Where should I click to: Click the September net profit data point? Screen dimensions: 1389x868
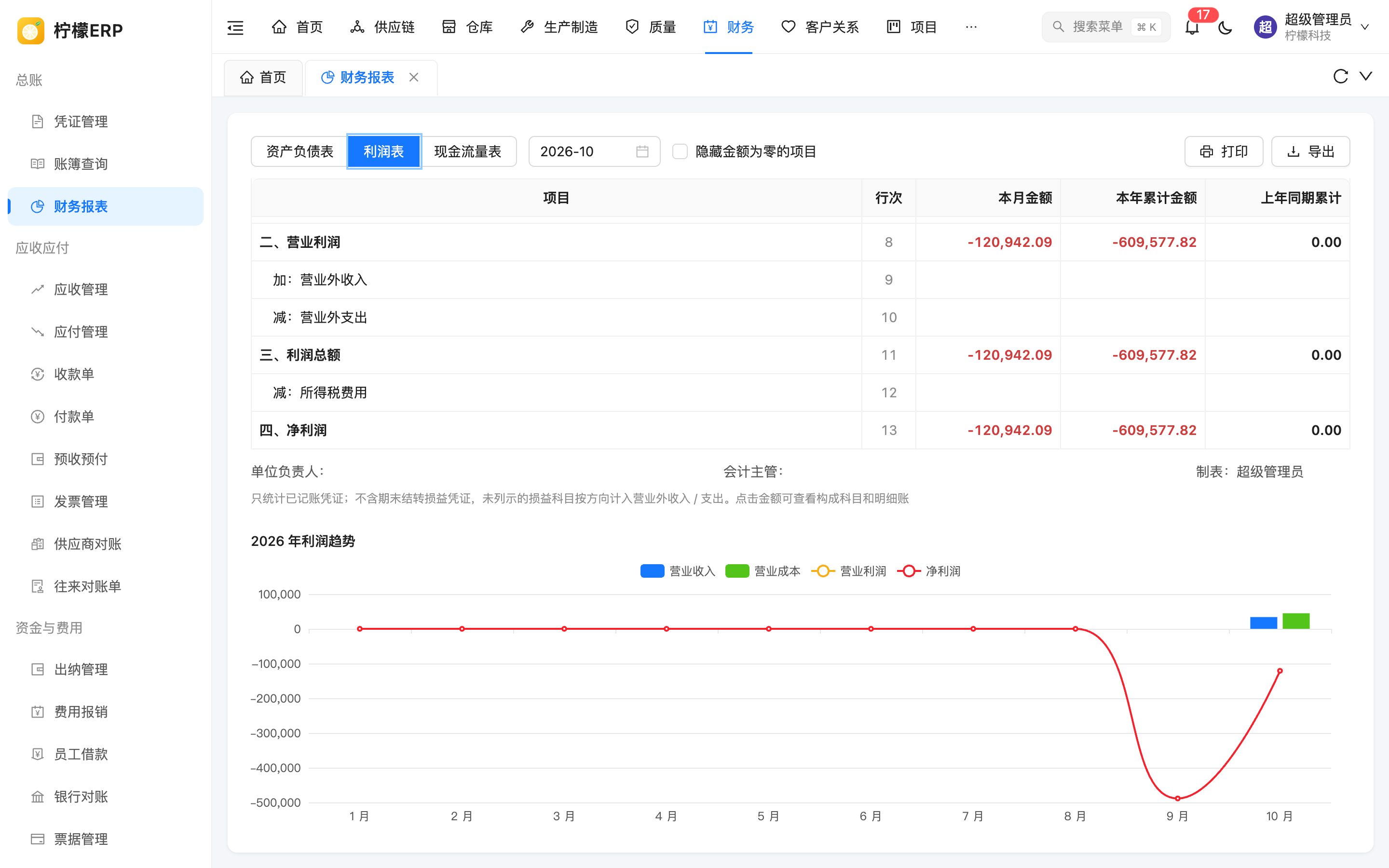(x=1178, y=799)
